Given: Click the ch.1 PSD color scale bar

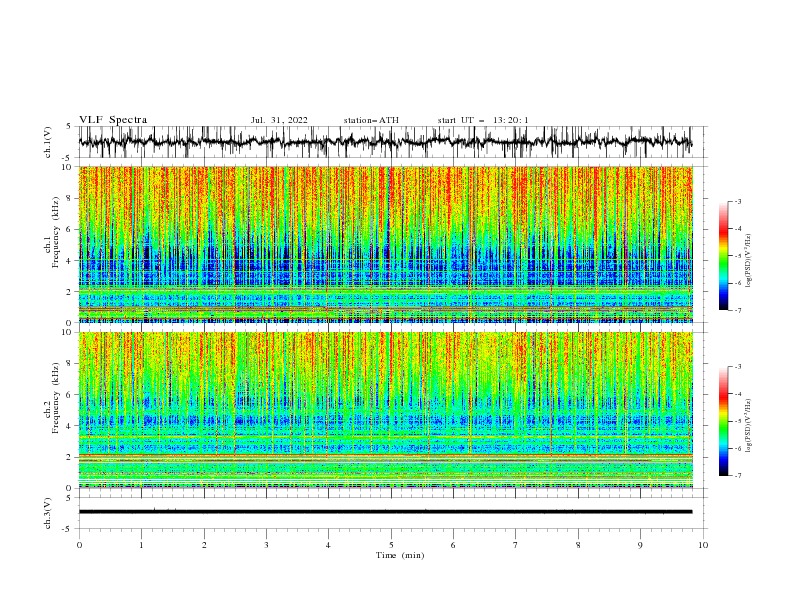Looking at the screenshot, I should click(x=723, y=256).
